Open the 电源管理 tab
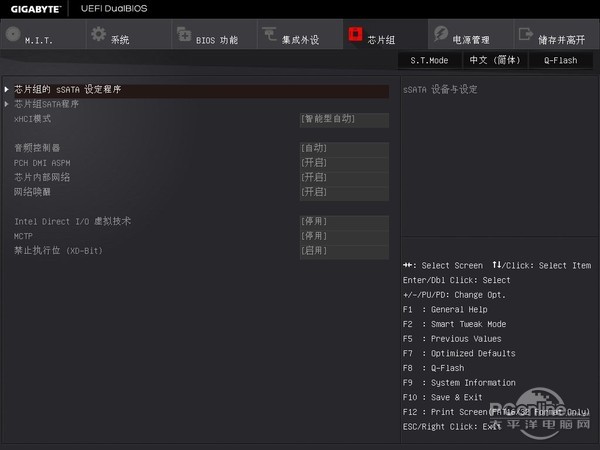This screenshot has height=450, width=600. (x=471, y=34)
